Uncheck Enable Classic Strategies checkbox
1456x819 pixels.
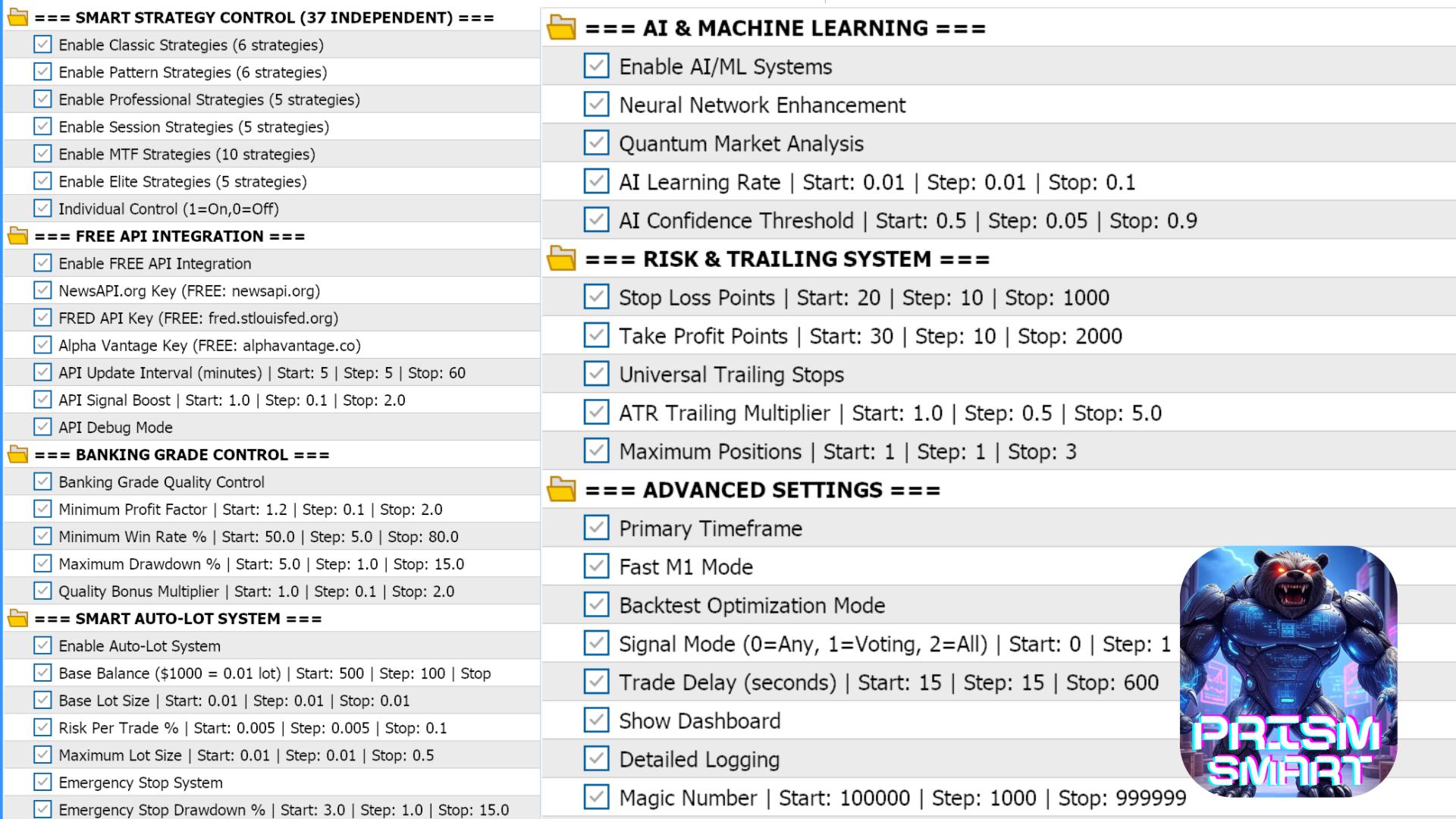pos(43,45)
